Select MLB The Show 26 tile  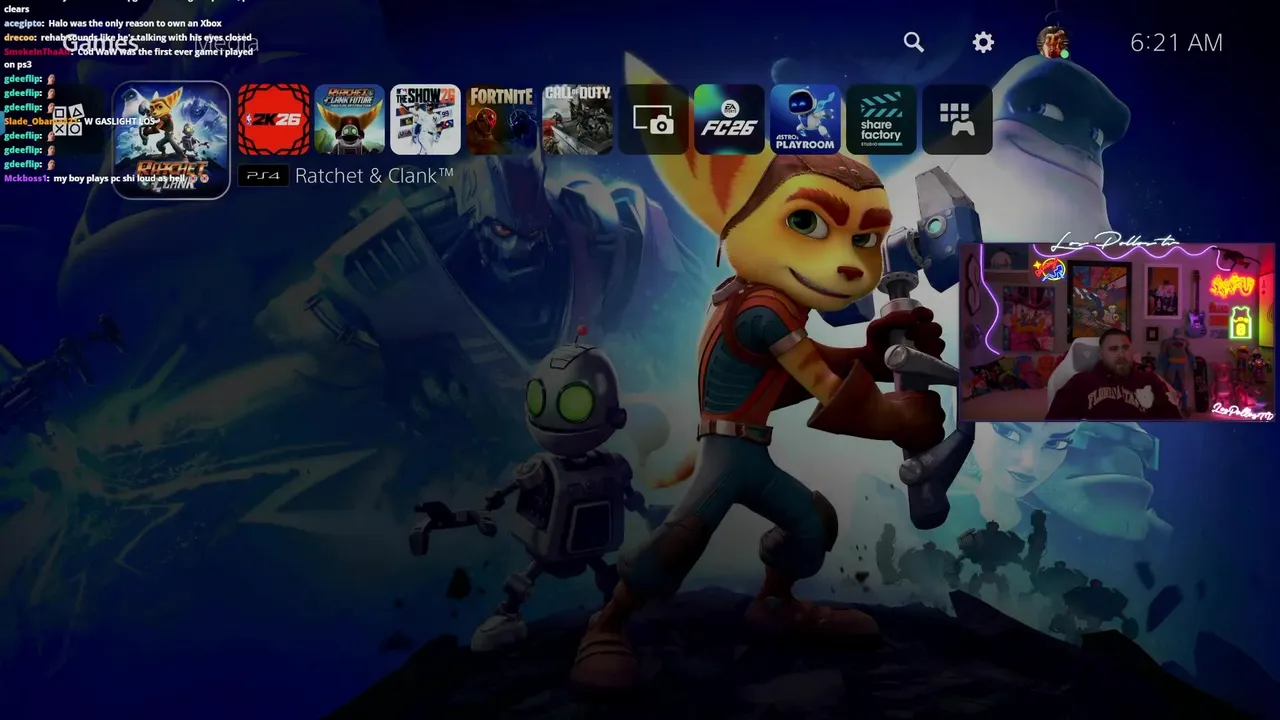pyautogui.click(x=425, y=119)
